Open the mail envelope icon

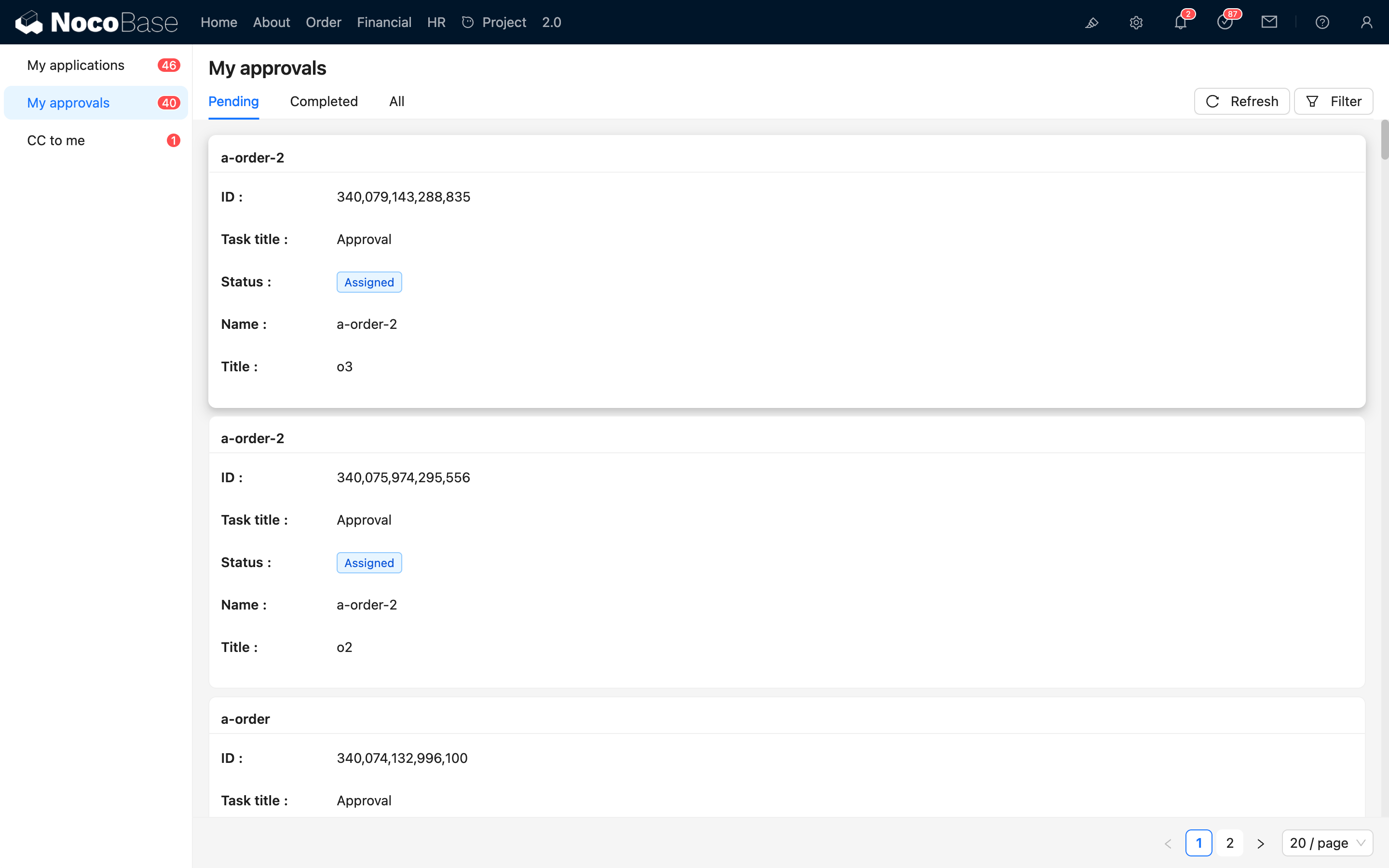click(1269, 22)
